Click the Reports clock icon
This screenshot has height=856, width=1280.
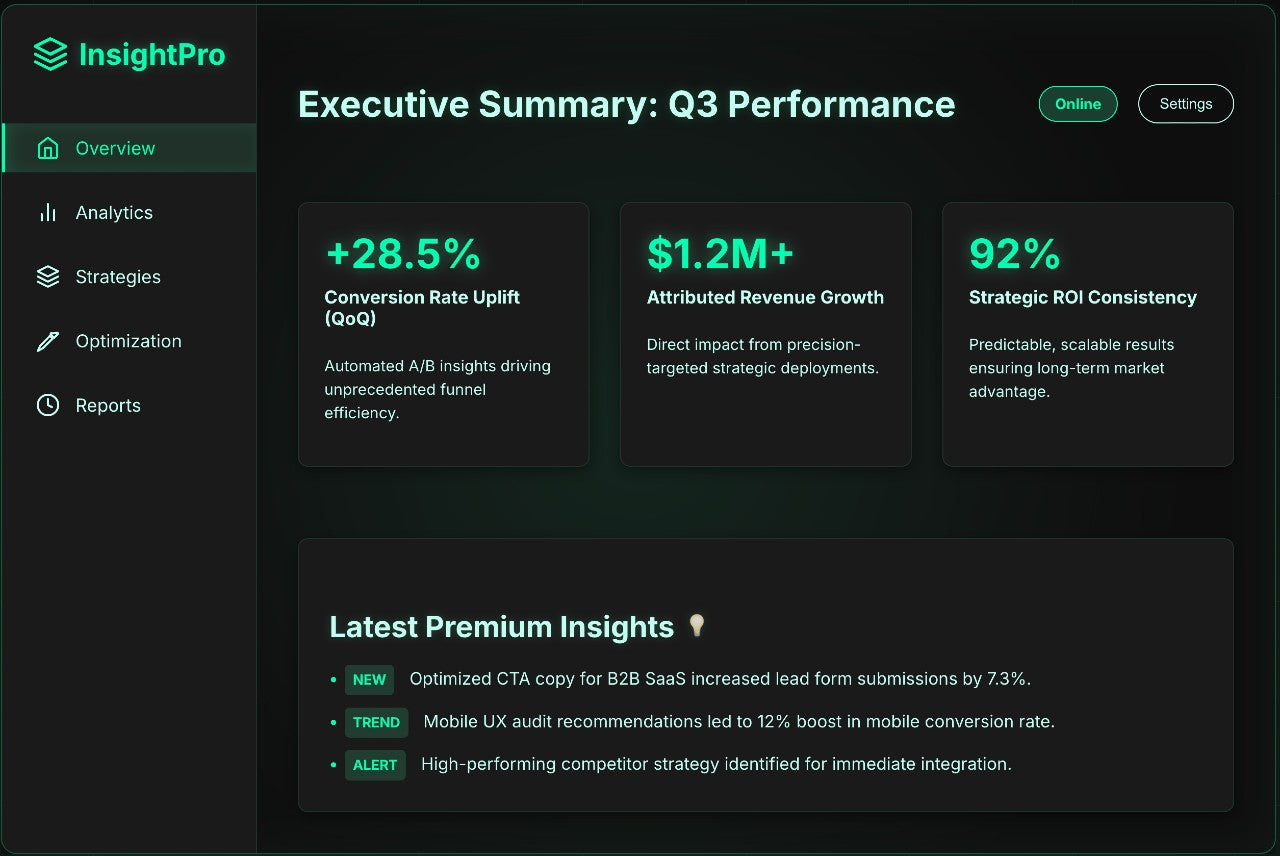(x=48, y=405)
